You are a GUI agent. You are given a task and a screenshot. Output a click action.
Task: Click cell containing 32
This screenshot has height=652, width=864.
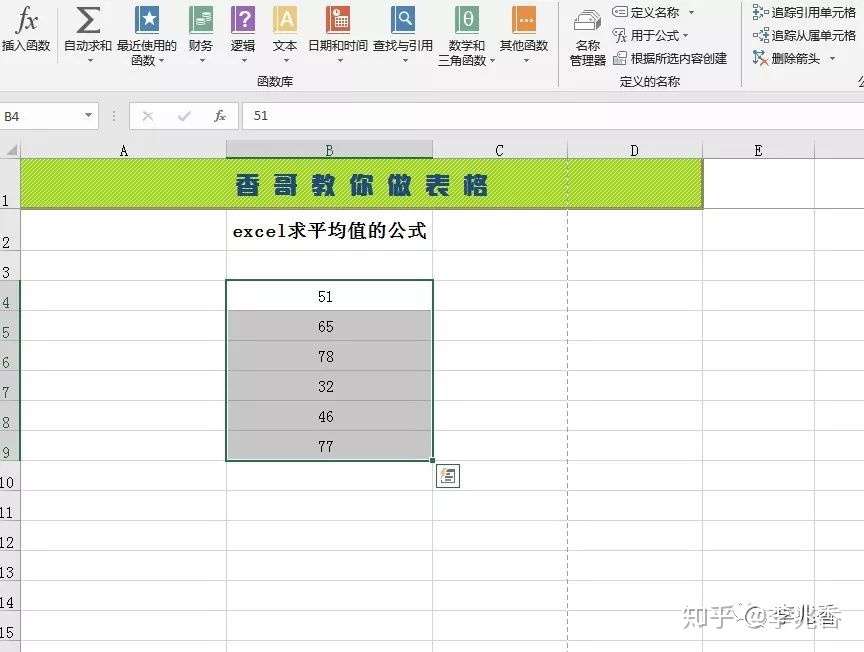[x=330, y=385]
